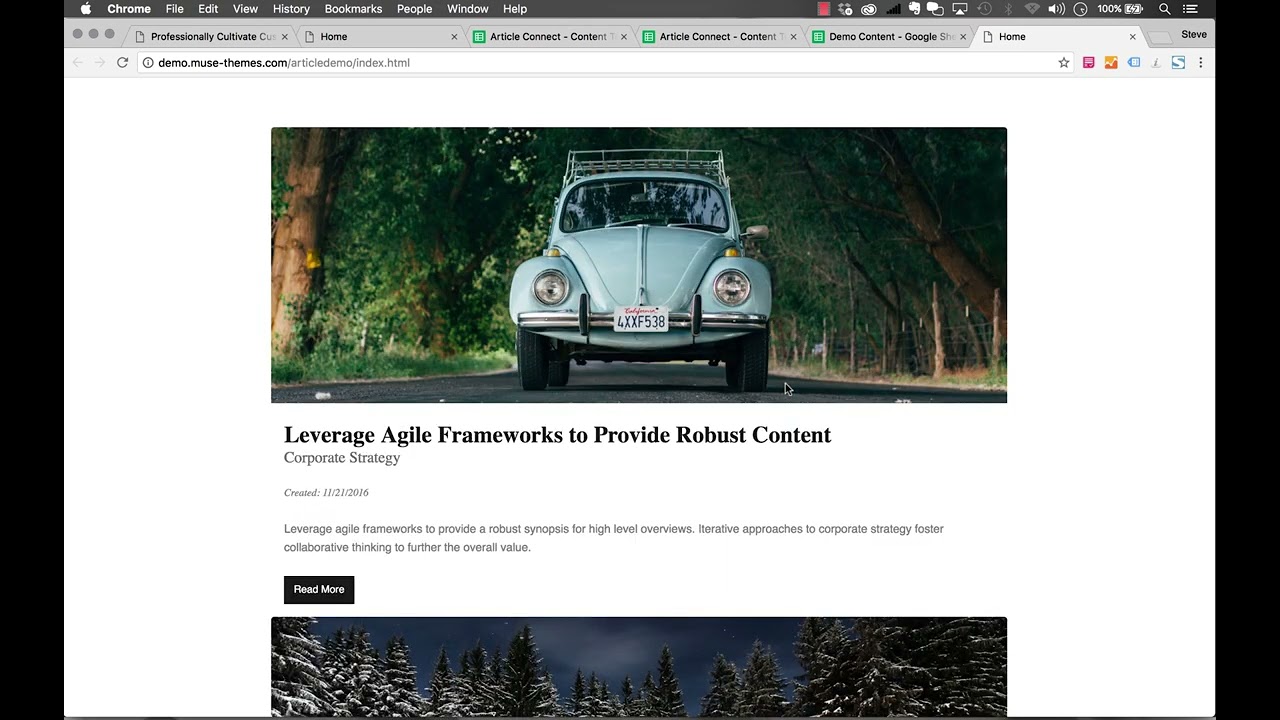Open the Chrome three-dot menu
The image size is (1280, 720).
pyautogui.click(x=1200, y=62)
